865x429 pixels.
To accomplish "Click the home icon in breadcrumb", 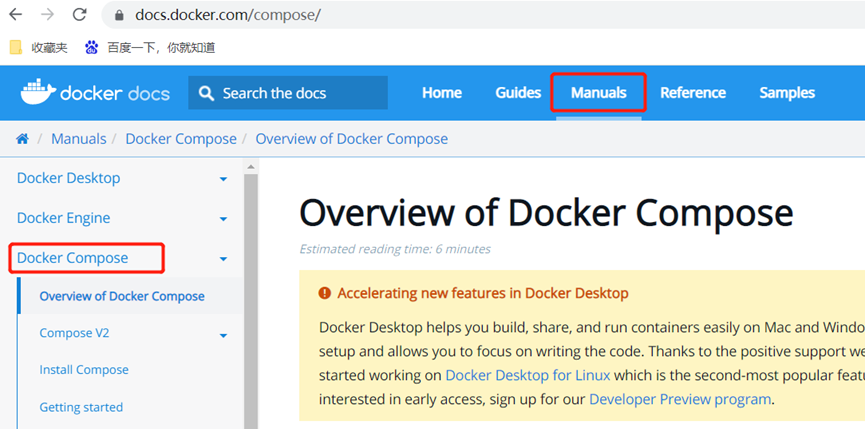I will point(23,139).
